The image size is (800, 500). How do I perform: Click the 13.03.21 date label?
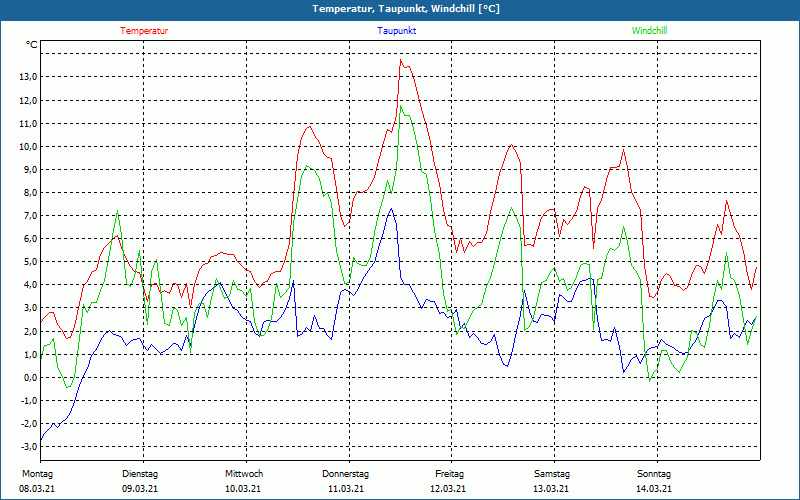pos(552,489)
